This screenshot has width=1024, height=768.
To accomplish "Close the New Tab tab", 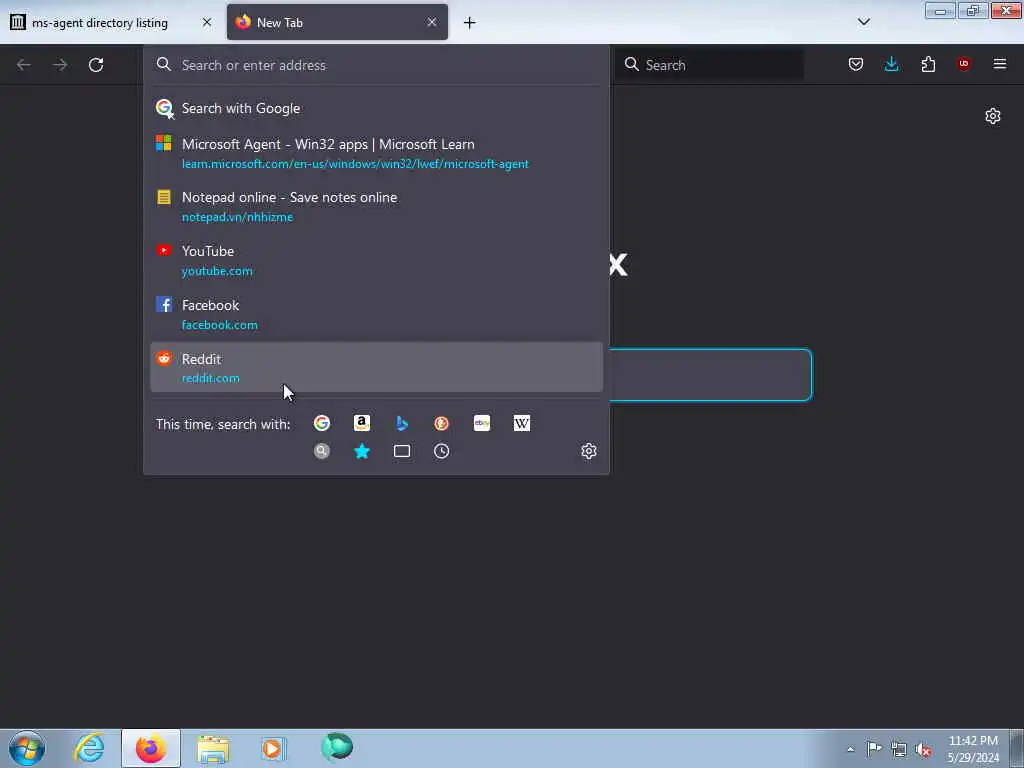I will 432,22.
